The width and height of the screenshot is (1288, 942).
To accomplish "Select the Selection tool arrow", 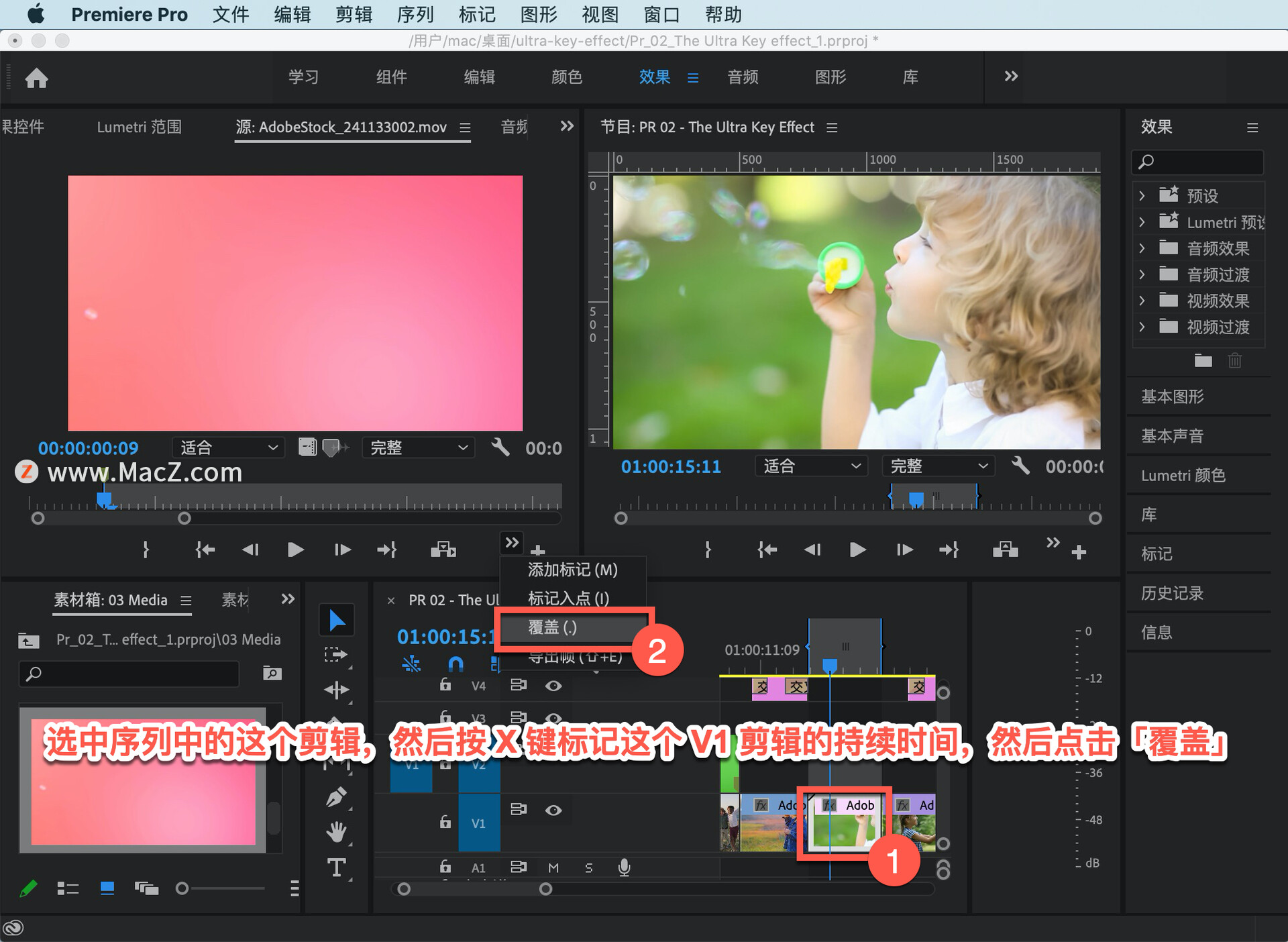I will [337, 621].
